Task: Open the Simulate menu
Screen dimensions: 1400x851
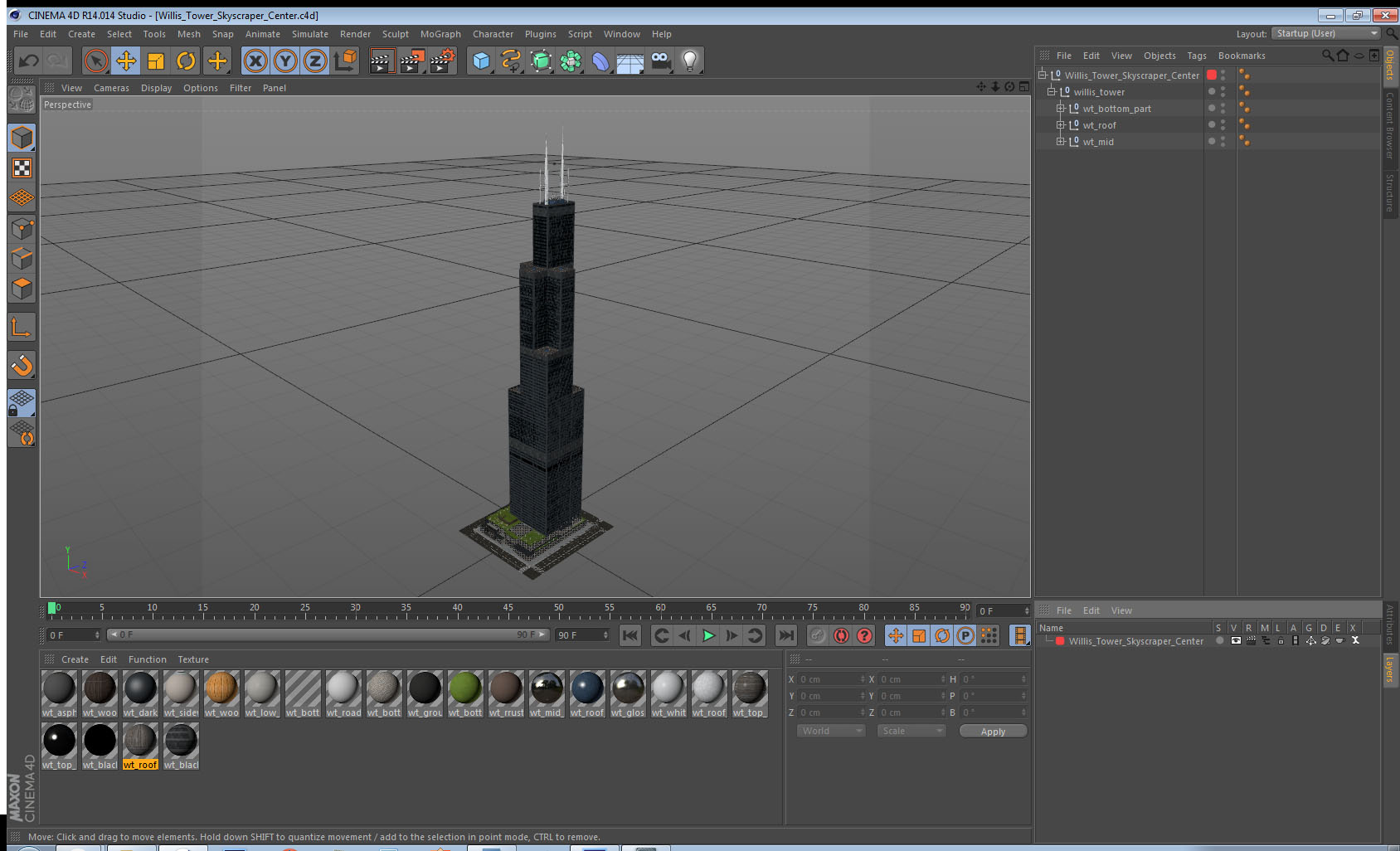Action: (x=310, y=34)
